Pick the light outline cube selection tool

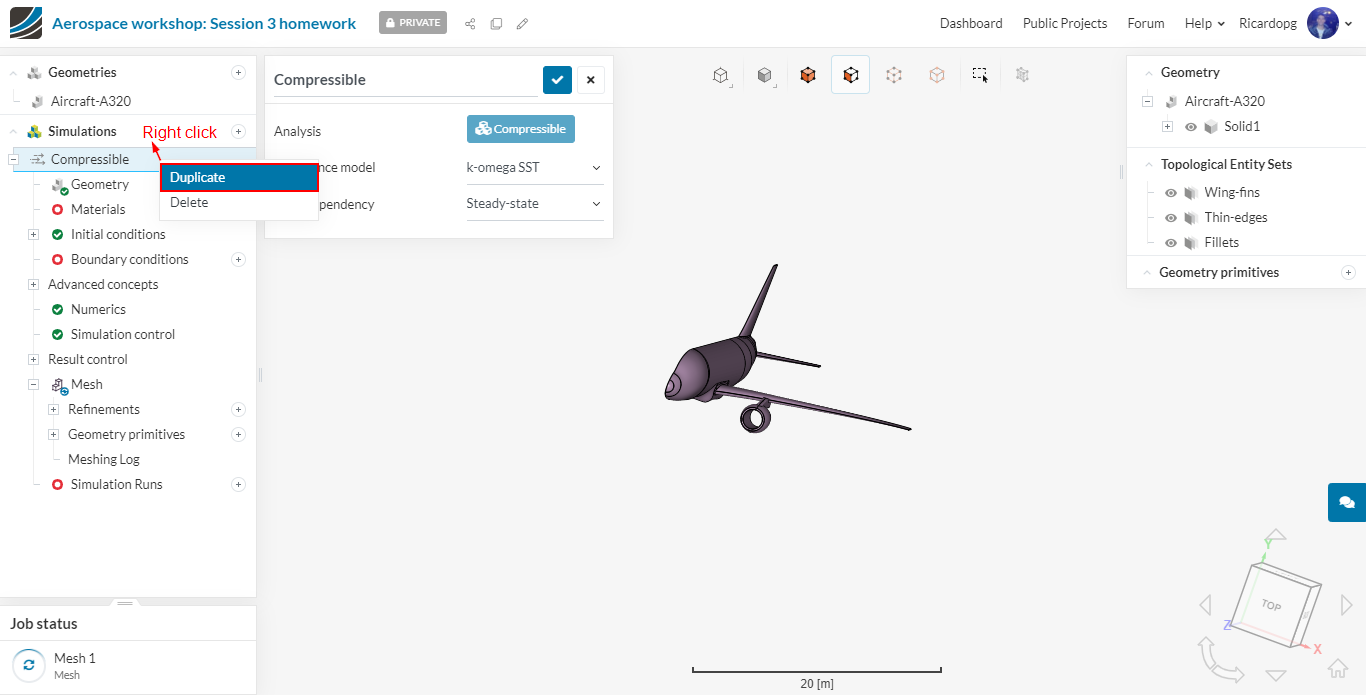(937, 75)
